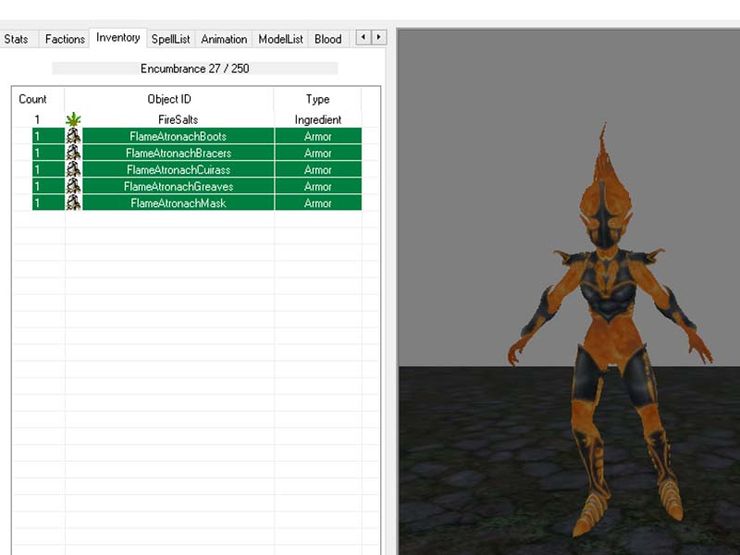
Task: Select the FlameAtronachCuirass item icon
Action: 73,170
